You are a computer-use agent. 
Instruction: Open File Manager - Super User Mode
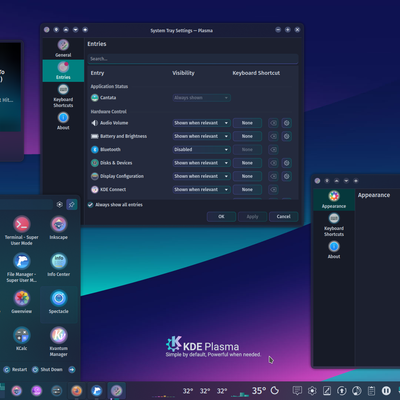[x=22, y=268]
